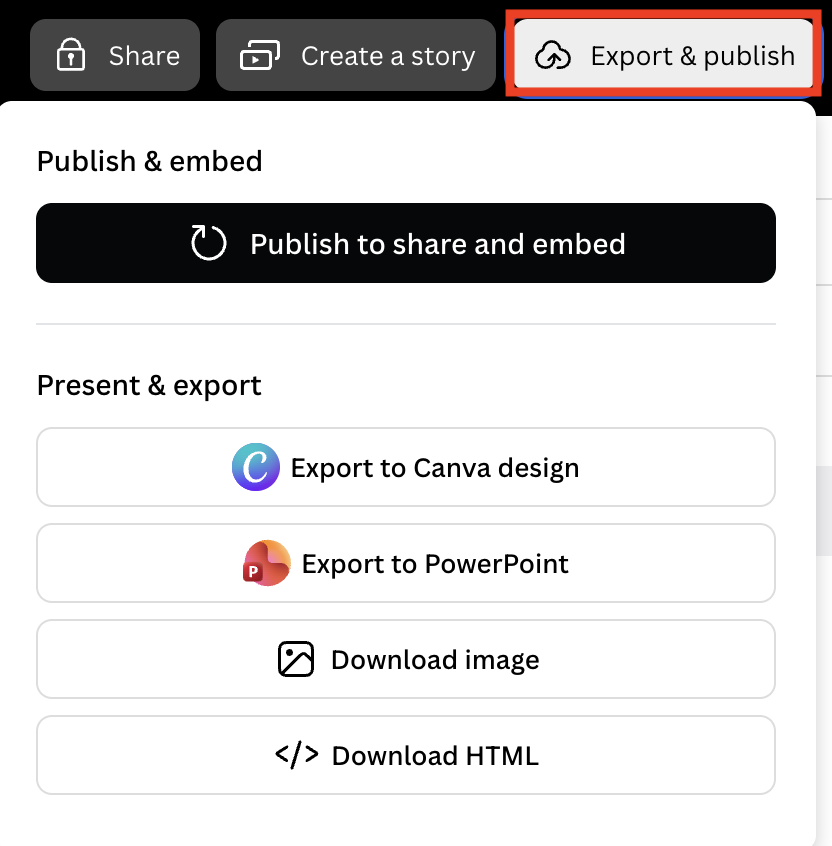Click the cloud upload icon
This screenshot has width=832, height=846.
pos(553,56)
